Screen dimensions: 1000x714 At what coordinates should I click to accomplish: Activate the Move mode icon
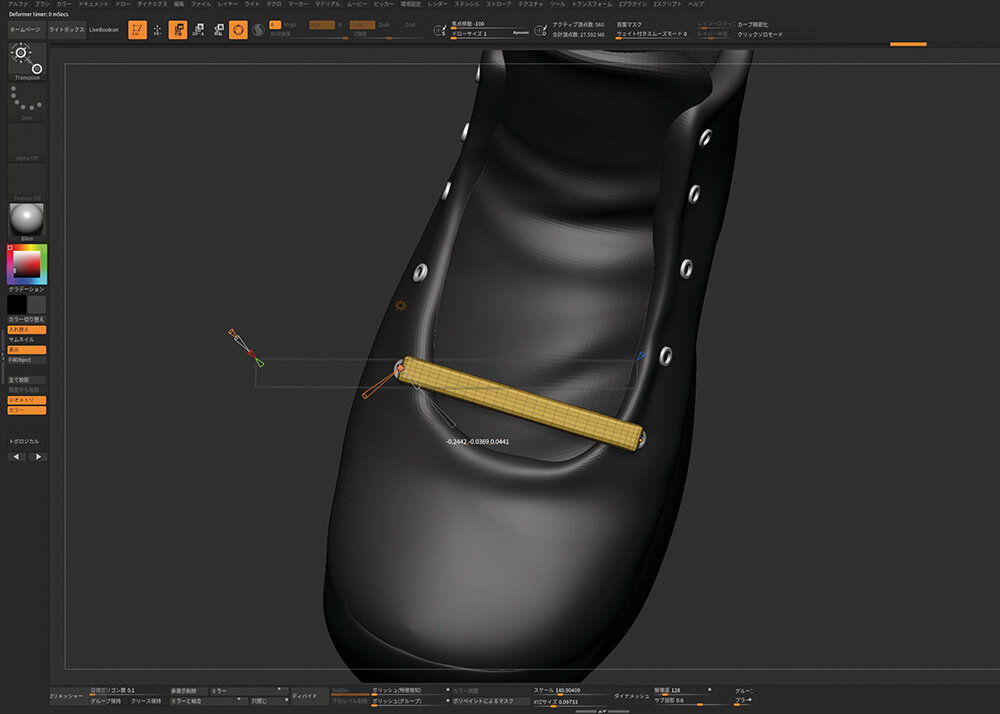178,30
